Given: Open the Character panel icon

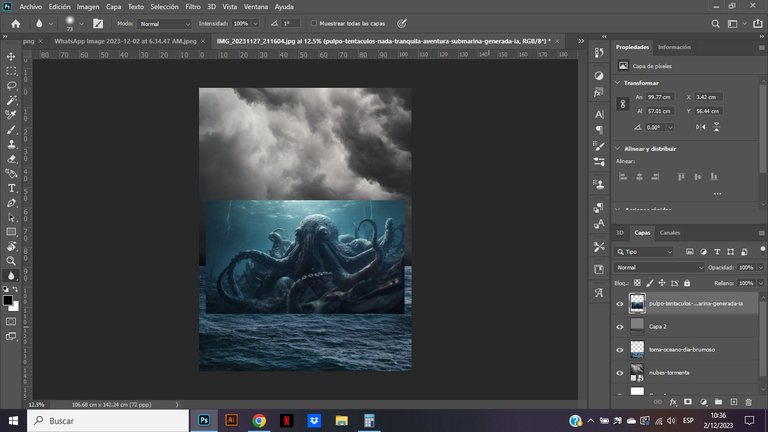Looking at the screenshot, I should click(599, 114).
